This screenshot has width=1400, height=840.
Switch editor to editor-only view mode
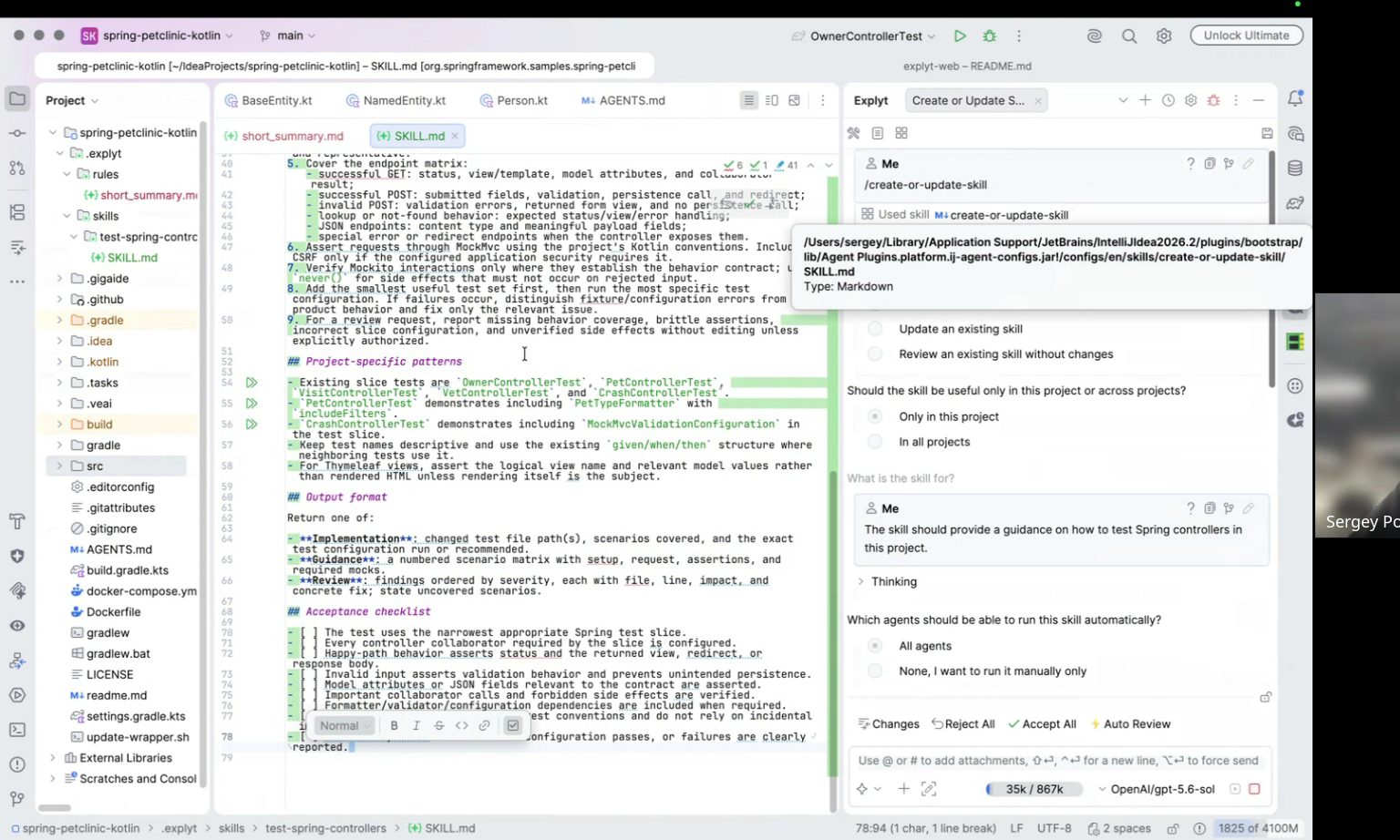[748, 100]
